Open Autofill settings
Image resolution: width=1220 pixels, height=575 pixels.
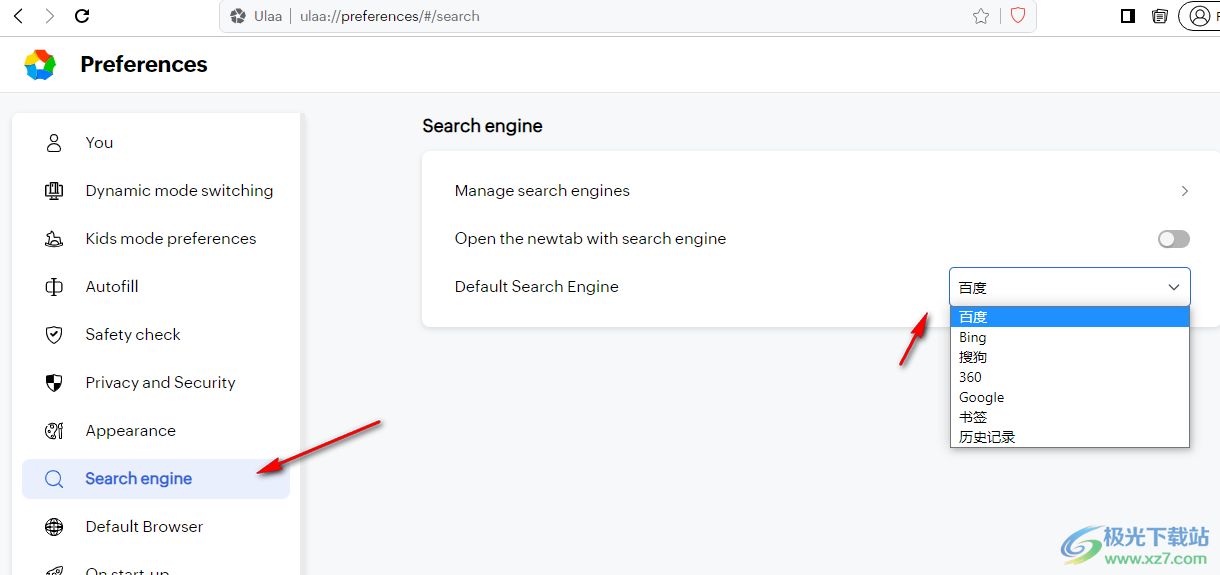(x=156, y=286)
